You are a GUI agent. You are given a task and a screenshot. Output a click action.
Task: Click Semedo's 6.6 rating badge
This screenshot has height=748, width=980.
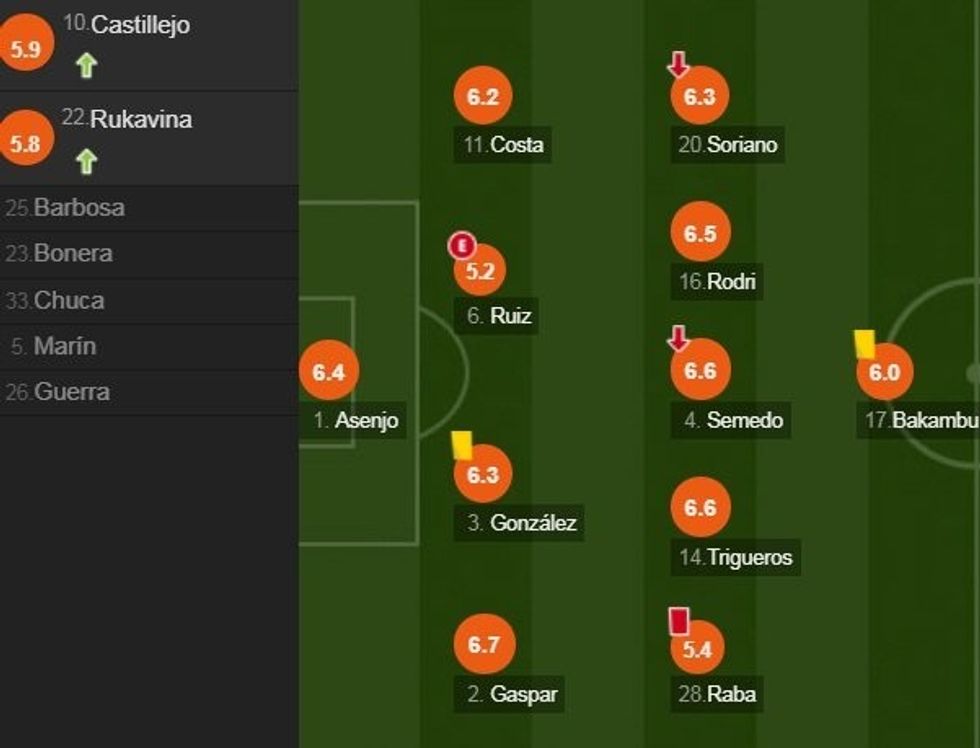pyautogui.click(x=700, y=369)
